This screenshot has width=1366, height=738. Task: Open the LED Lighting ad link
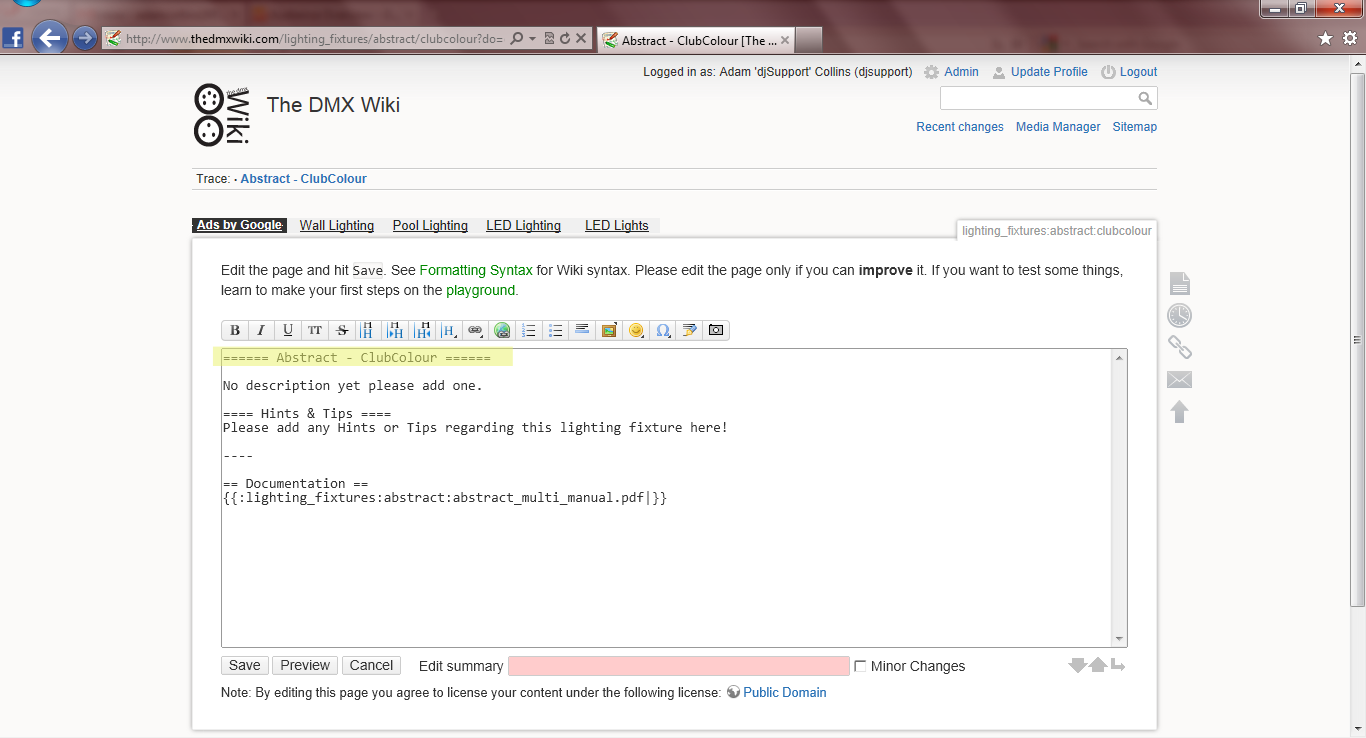pyautogui.click(x=524, y=226)
